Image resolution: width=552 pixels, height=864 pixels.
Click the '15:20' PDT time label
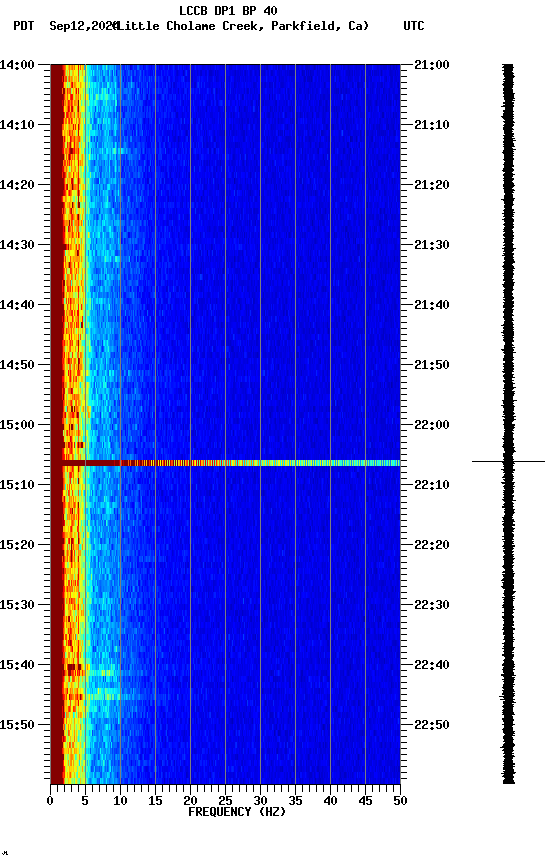pyautogui.click(x=17, y=546)
